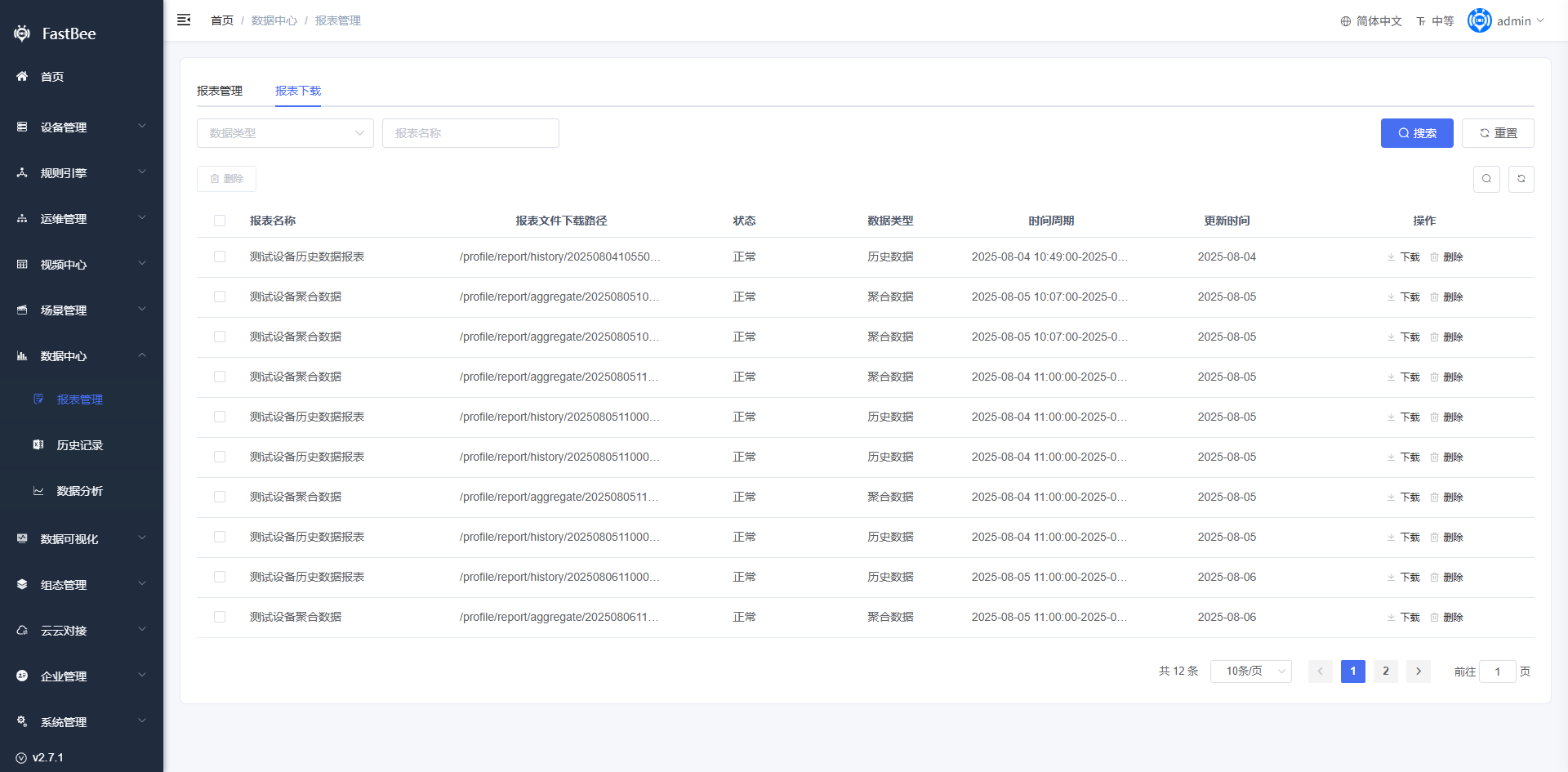Tick the checkbox for the last table row

point(220,617)
